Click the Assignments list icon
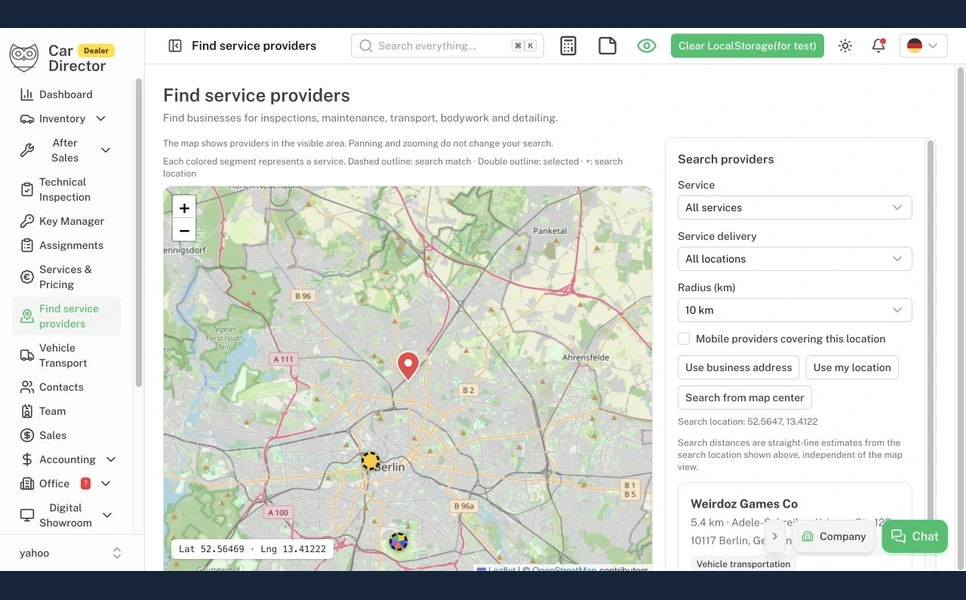This screenshot has width=966, height=600. point(26,245)
